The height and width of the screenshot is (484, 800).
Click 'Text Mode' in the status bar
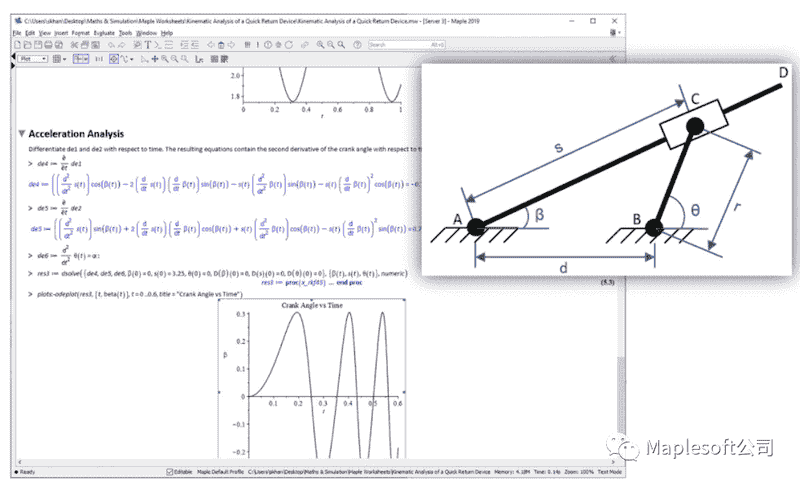[610, 472]
